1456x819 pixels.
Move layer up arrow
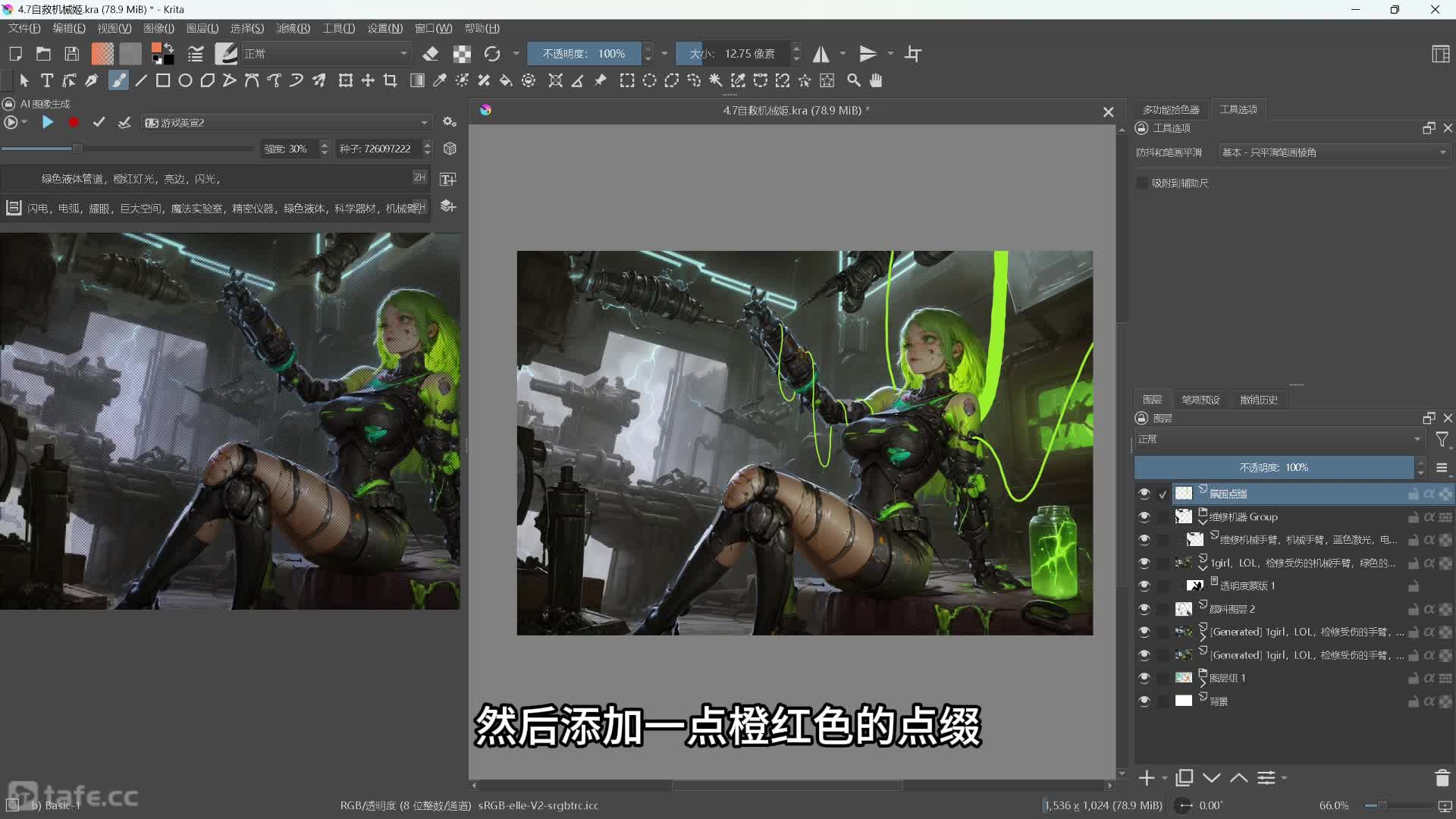click(x=1239, y=778)
